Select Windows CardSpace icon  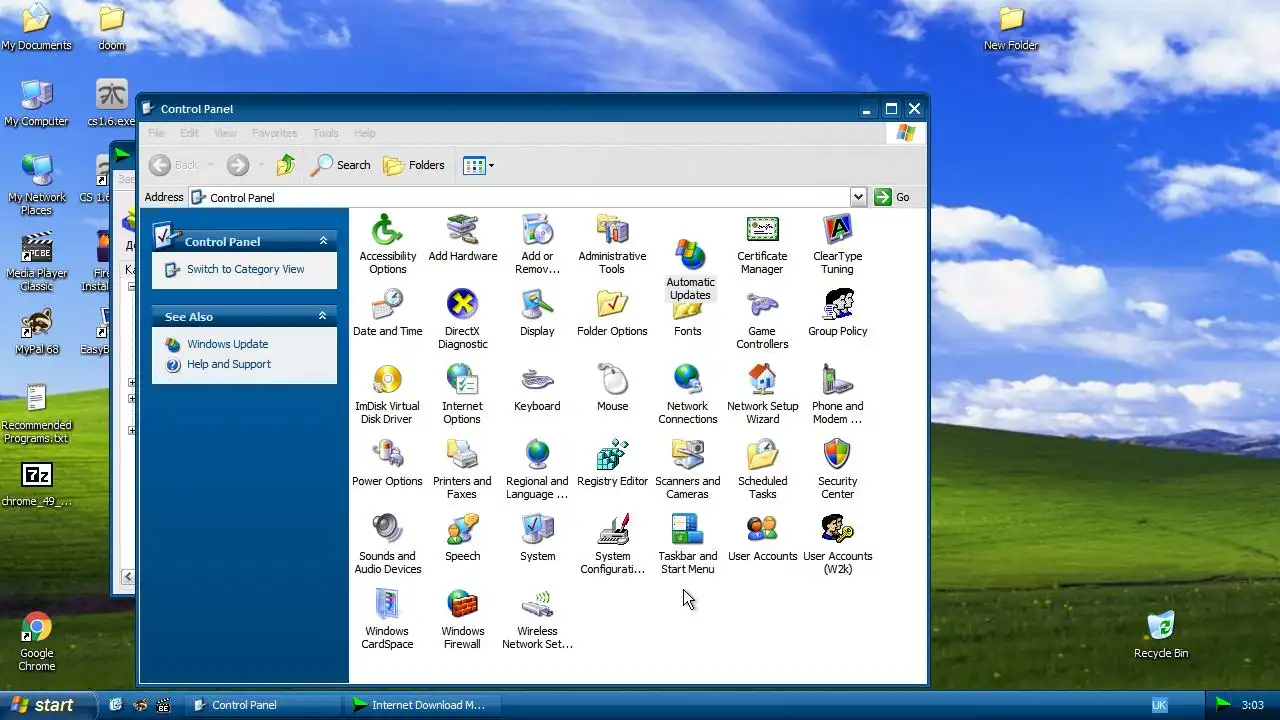387,619
